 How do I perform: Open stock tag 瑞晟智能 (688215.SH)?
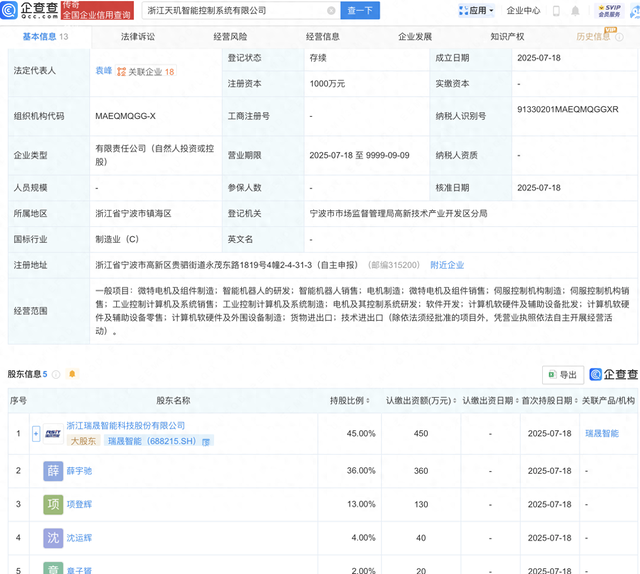pyautogui.click(x=152, y=441)
